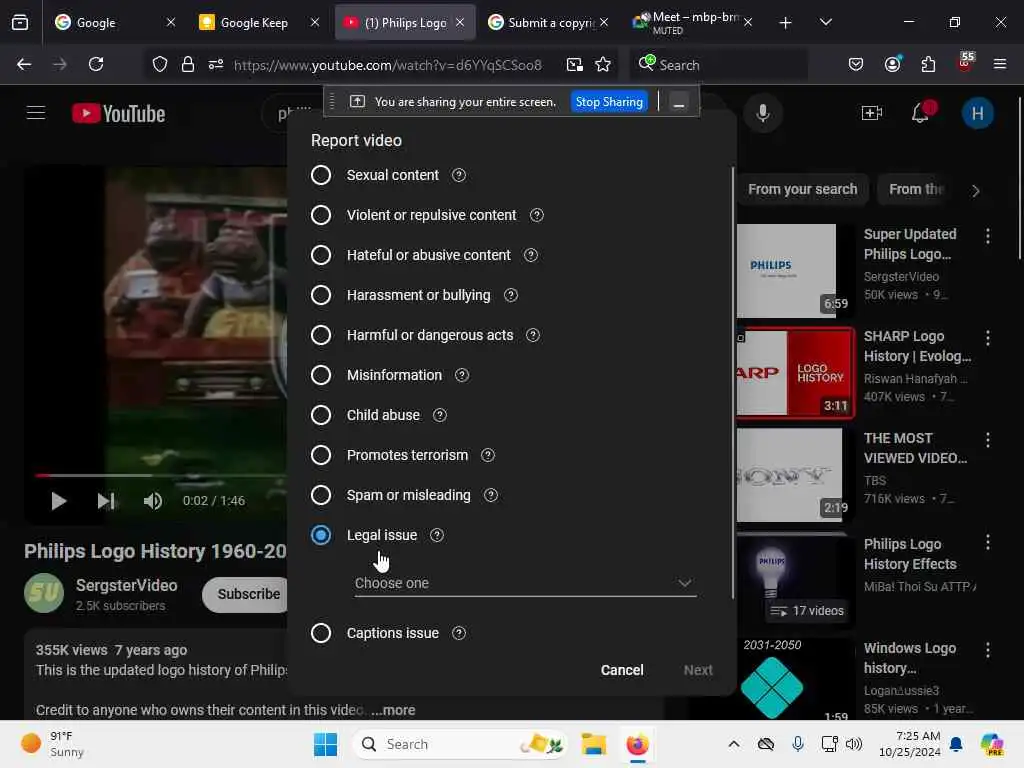Show help for Captions issue
Image resolution: width=1024 pixels, height=768 pixels.
[459, 633]
